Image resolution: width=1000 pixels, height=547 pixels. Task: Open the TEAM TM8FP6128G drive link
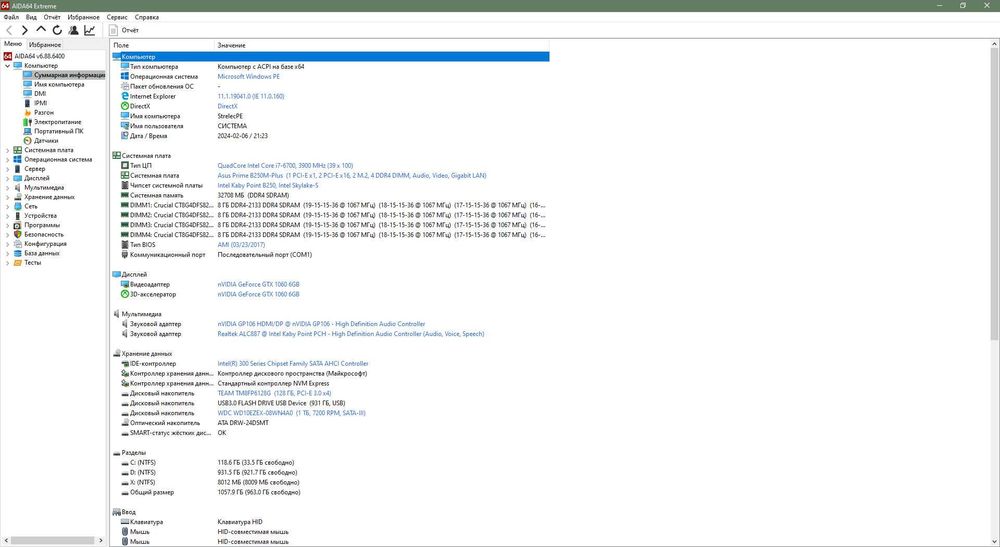274,393
